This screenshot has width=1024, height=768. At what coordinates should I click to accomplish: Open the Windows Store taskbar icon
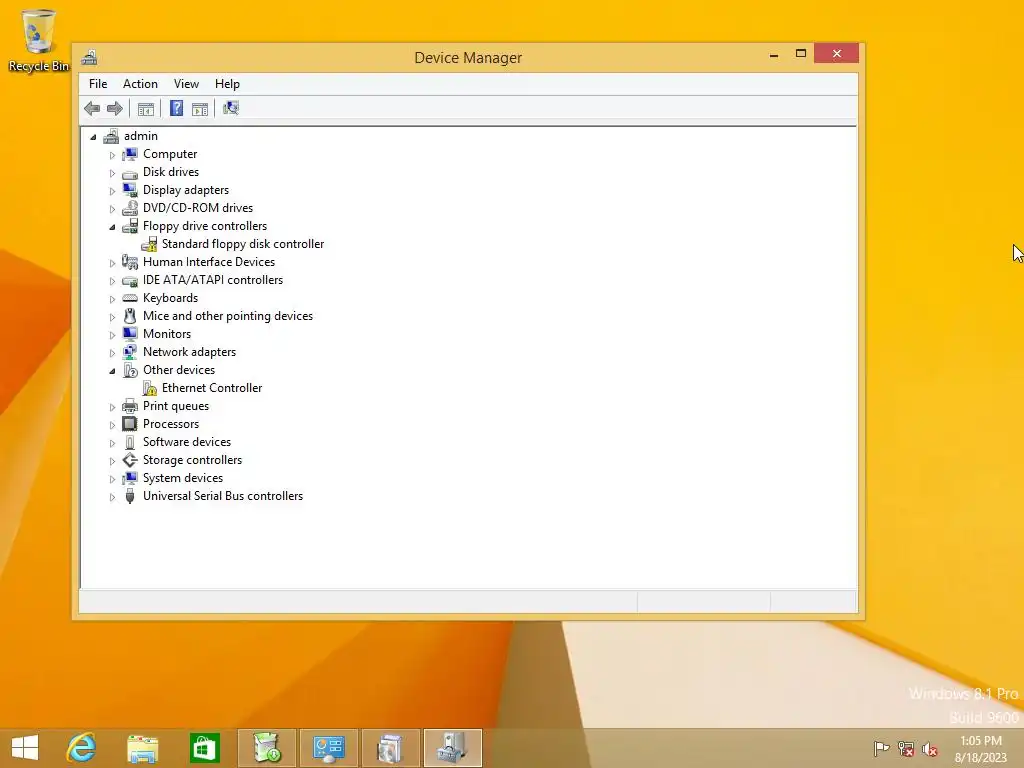pos(204,748)
